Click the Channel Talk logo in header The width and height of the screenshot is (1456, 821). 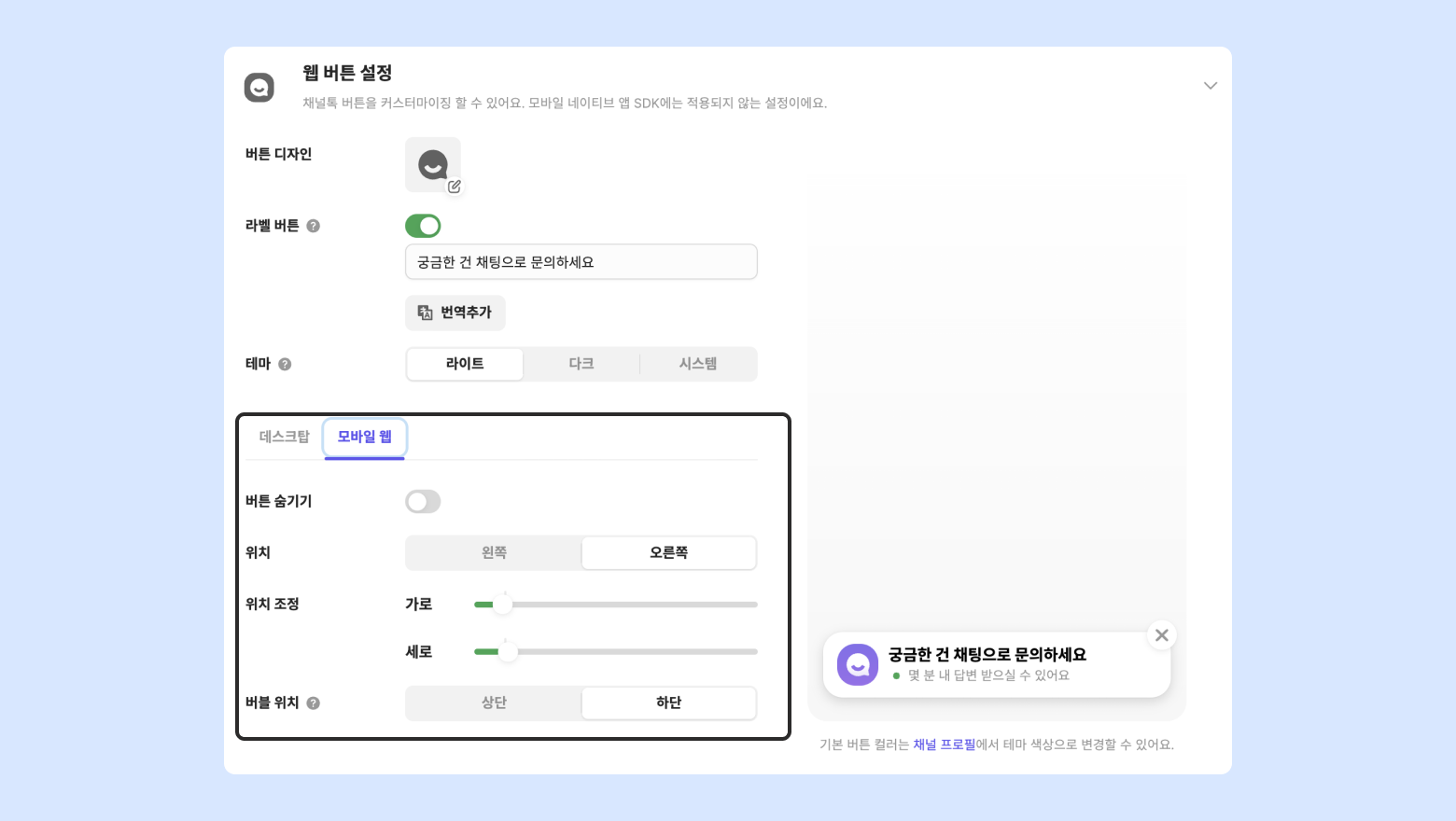259,88
